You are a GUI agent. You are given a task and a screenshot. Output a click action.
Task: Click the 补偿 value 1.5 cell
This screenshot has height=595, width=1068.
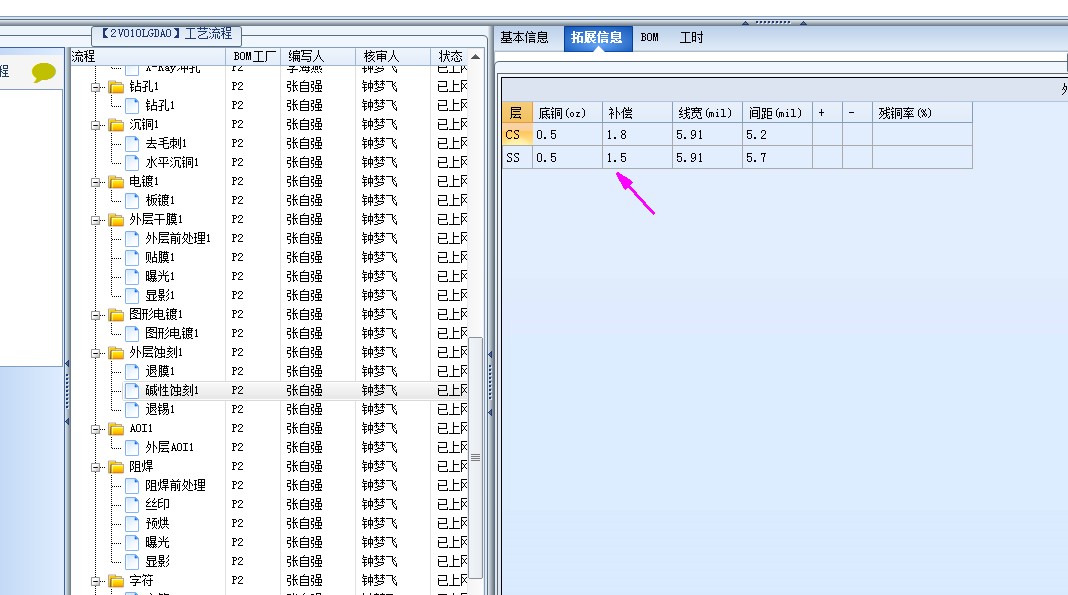(637, 157)
